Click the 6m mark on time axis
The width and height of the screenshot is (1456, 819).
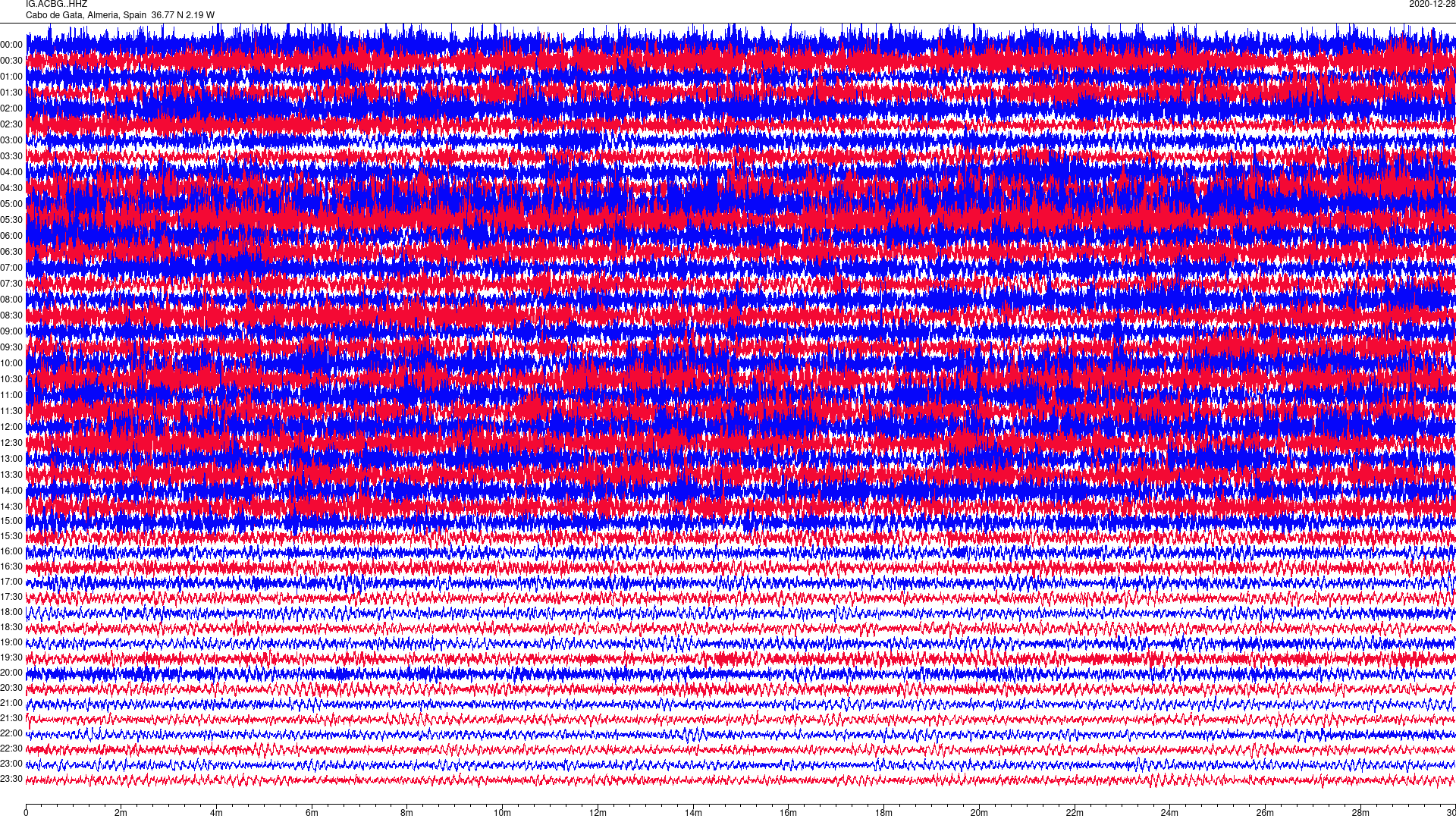[312, 813]
